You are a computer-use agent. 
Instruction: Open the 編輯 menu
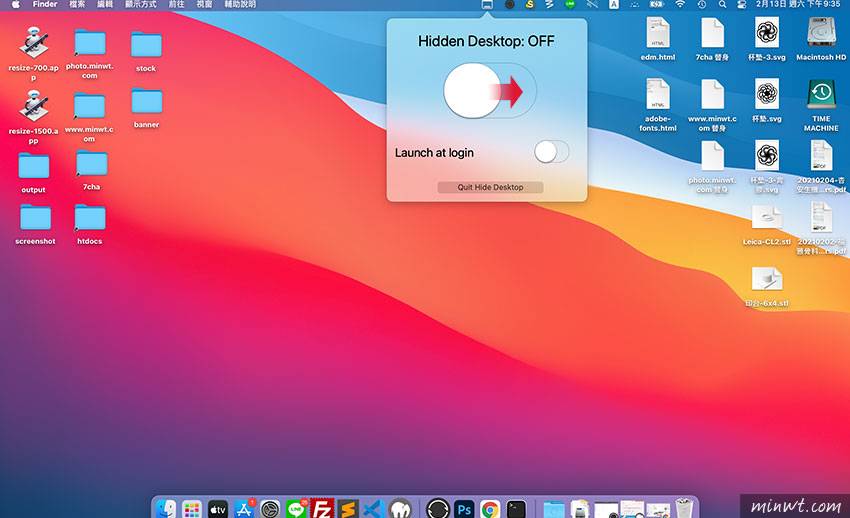[x=105, y=4]
